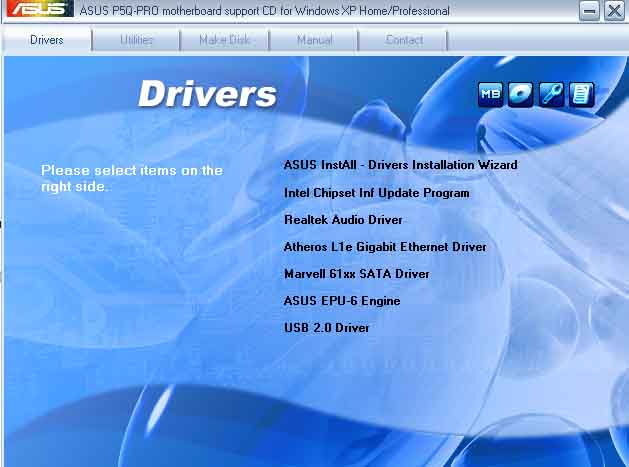Click the ASUS logo in title bar
Screen dimensions: 629x467
point(40,8)
